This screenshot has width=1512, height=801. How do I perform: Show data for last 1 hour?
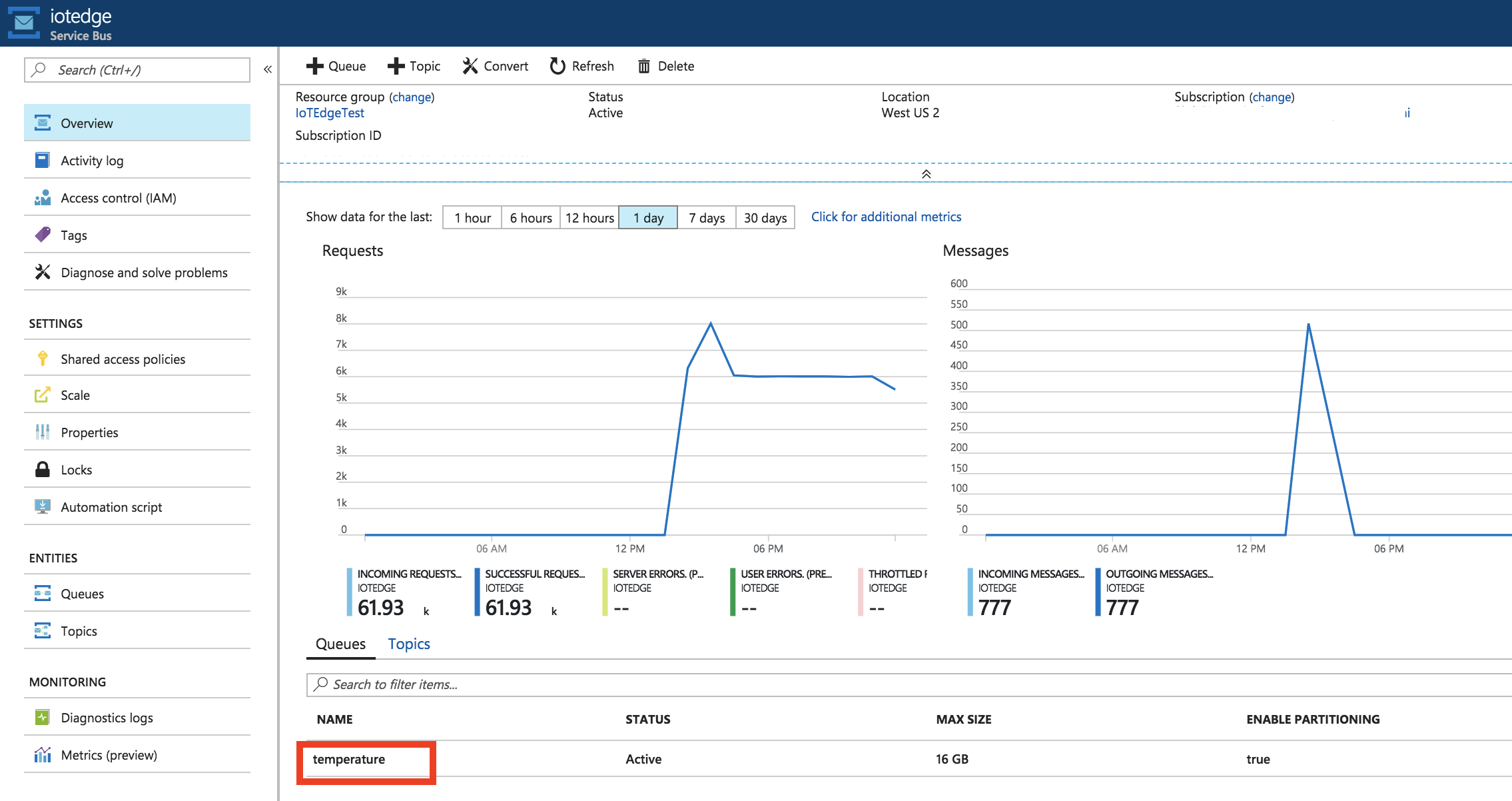(x=472, y=218)
